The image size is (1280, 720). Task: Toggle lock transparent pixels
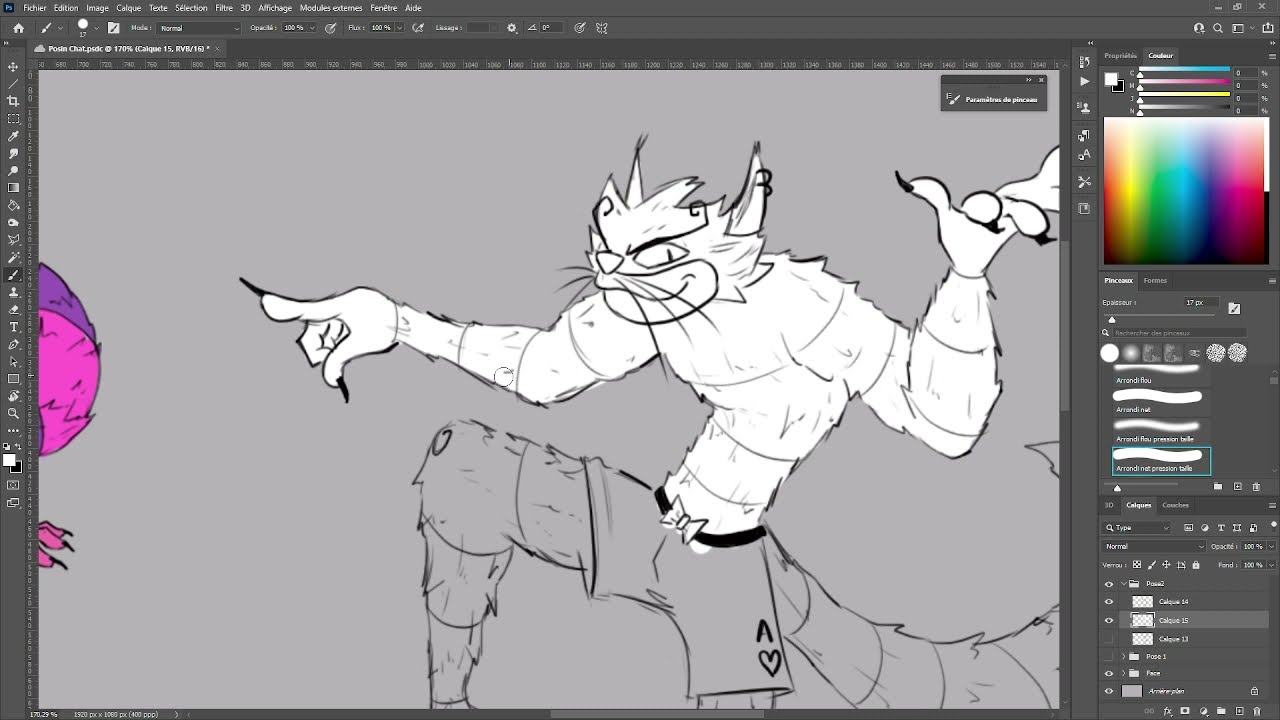(1135, 565)
